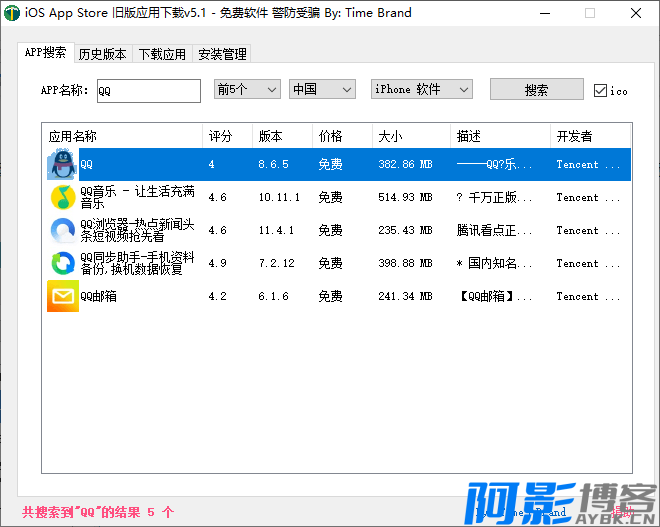
Task: Click the 千万正版 description cell
Action: [495, 197]
